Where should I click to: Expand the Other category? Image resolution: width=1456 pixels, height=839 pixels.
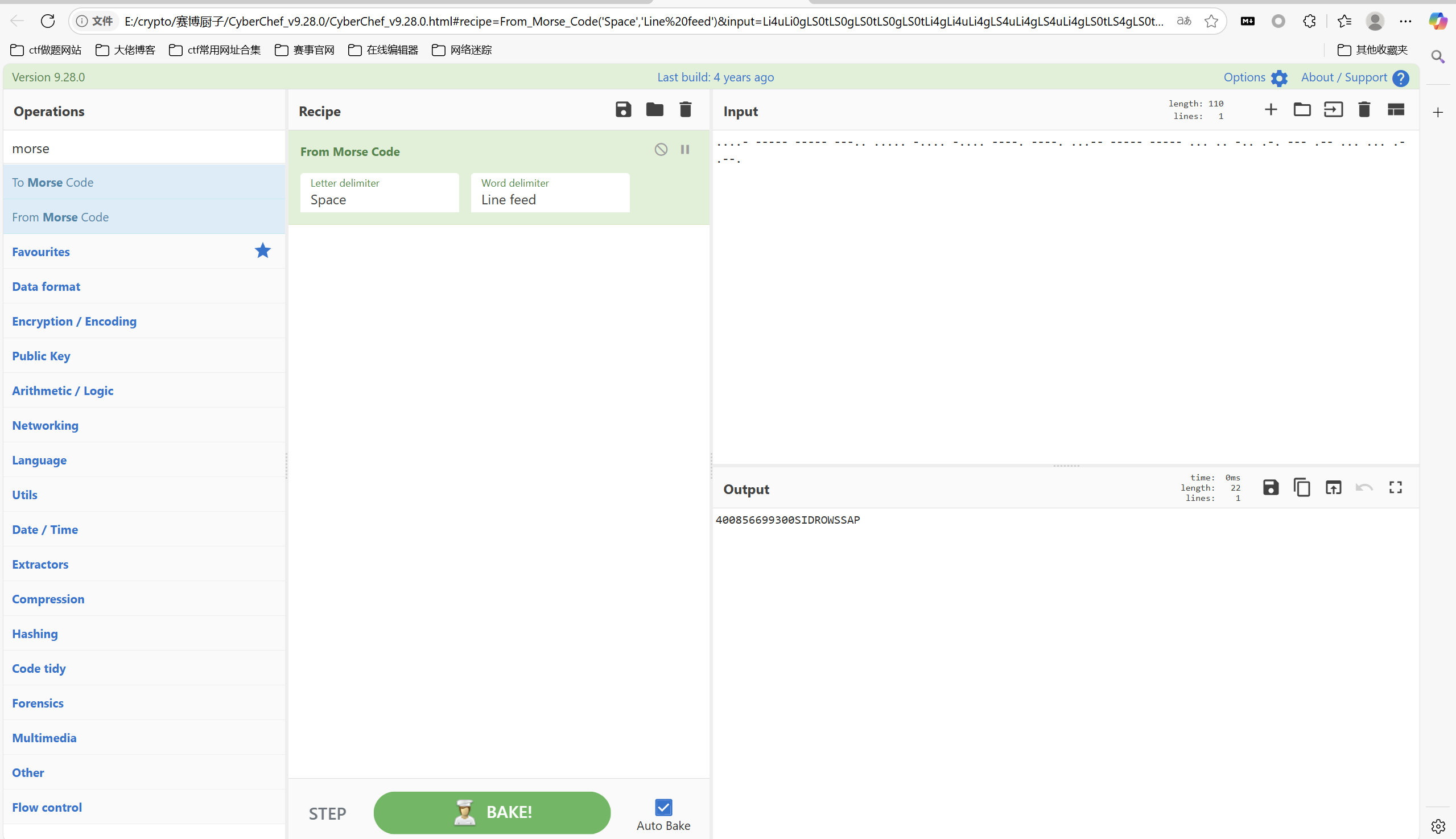[x=144, y=772]
